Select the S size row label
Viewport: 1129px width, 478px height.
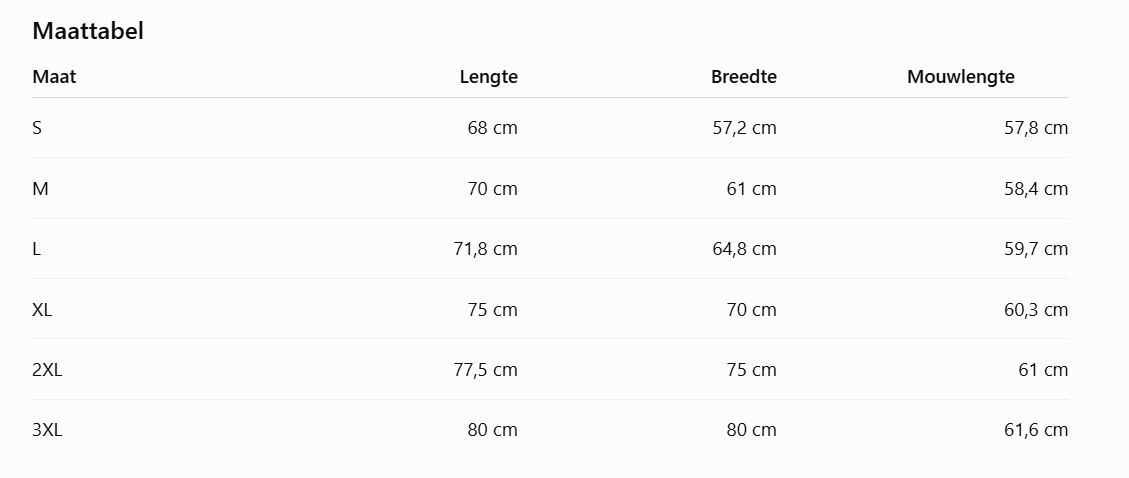point(37,128)
